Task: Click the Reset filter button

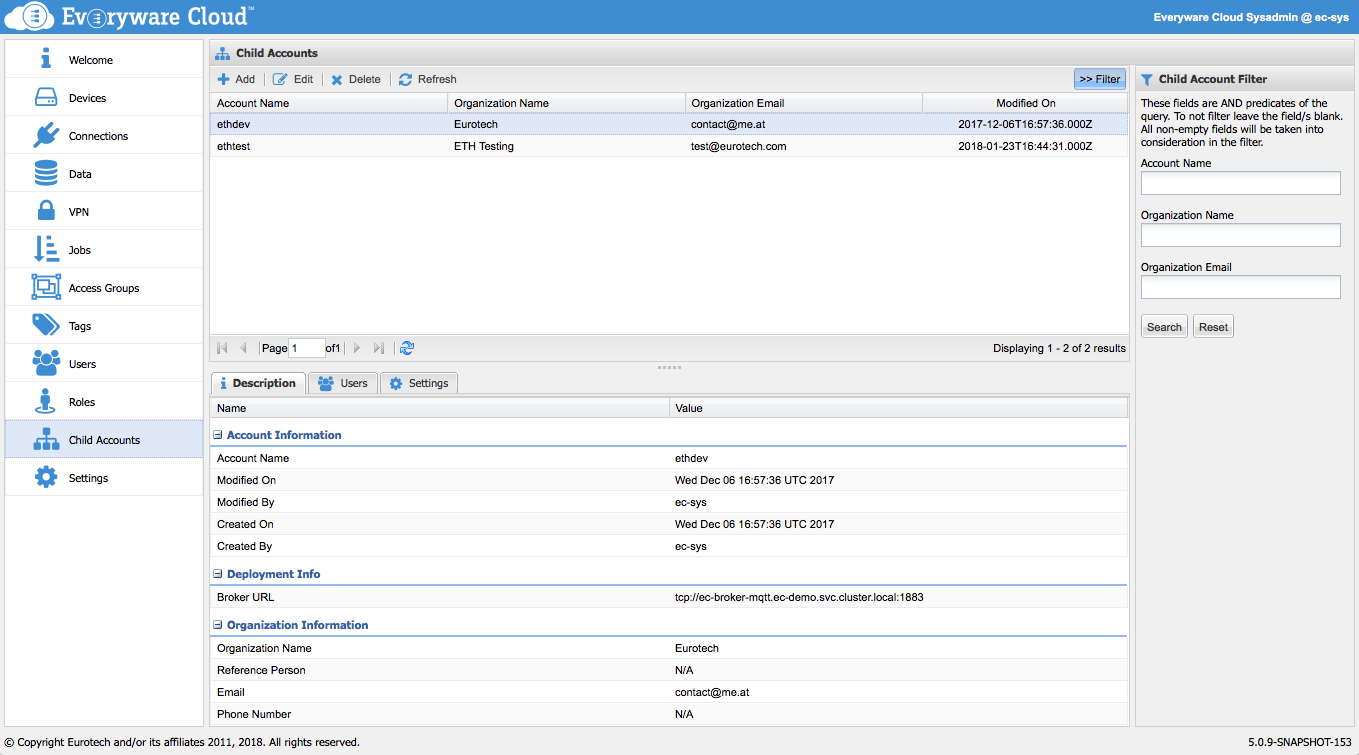Action: [1213, 327]
